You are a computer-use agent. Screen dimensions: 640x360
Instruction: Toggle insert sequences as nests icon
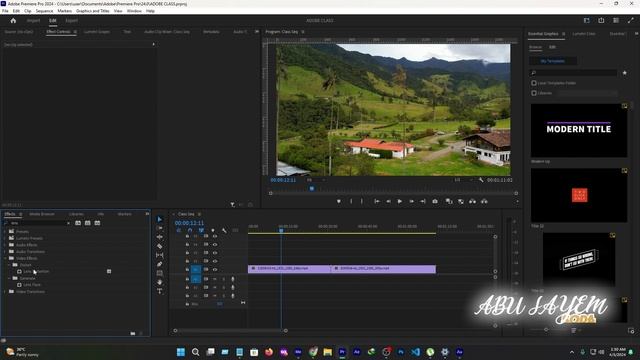click(x=178, y=230)
